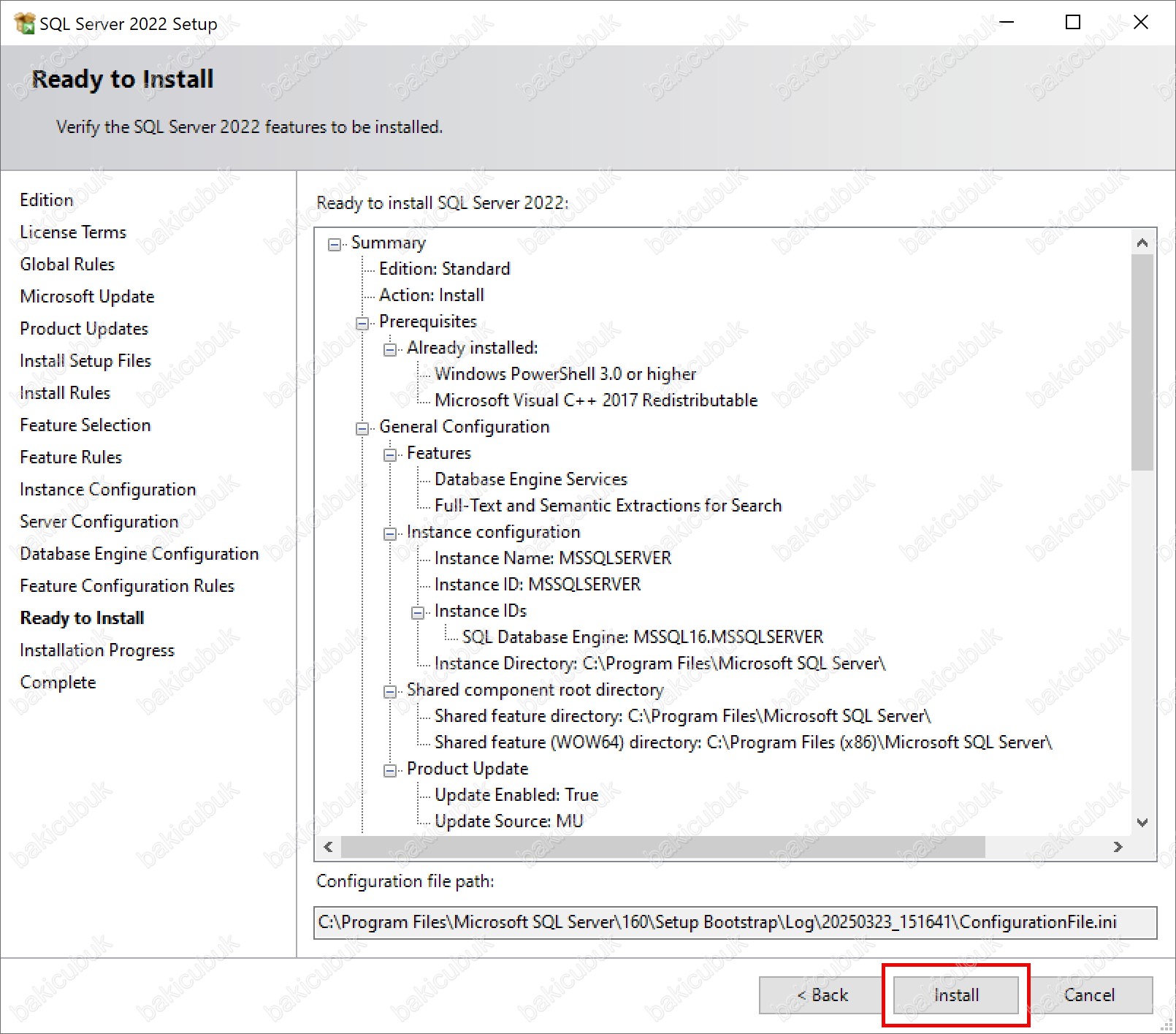Click the horizontal scrollbar thumb
Viewport: 1176px width, 1034px height.
663,847
